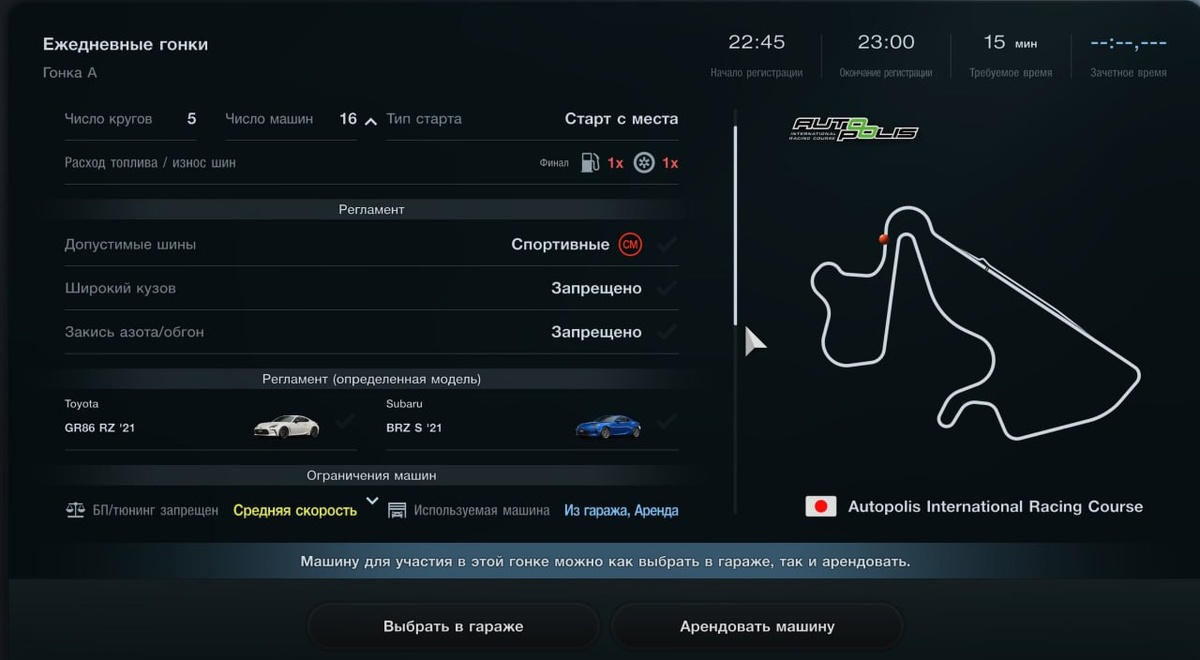Click the Ежедневные гонки title
The height and width of the screenshot is (660, 1200).
[x=125, y=44]
